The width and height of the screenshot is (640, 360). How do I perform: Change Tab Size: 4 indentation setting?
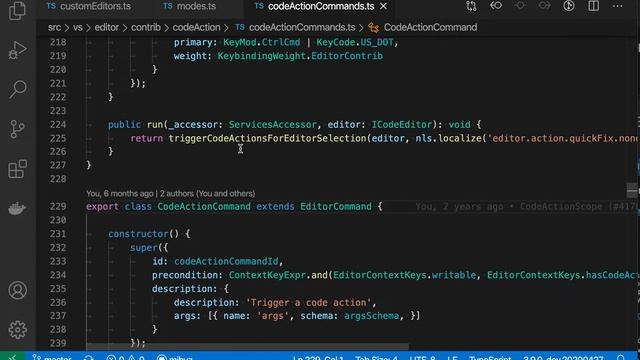(376, 358)
